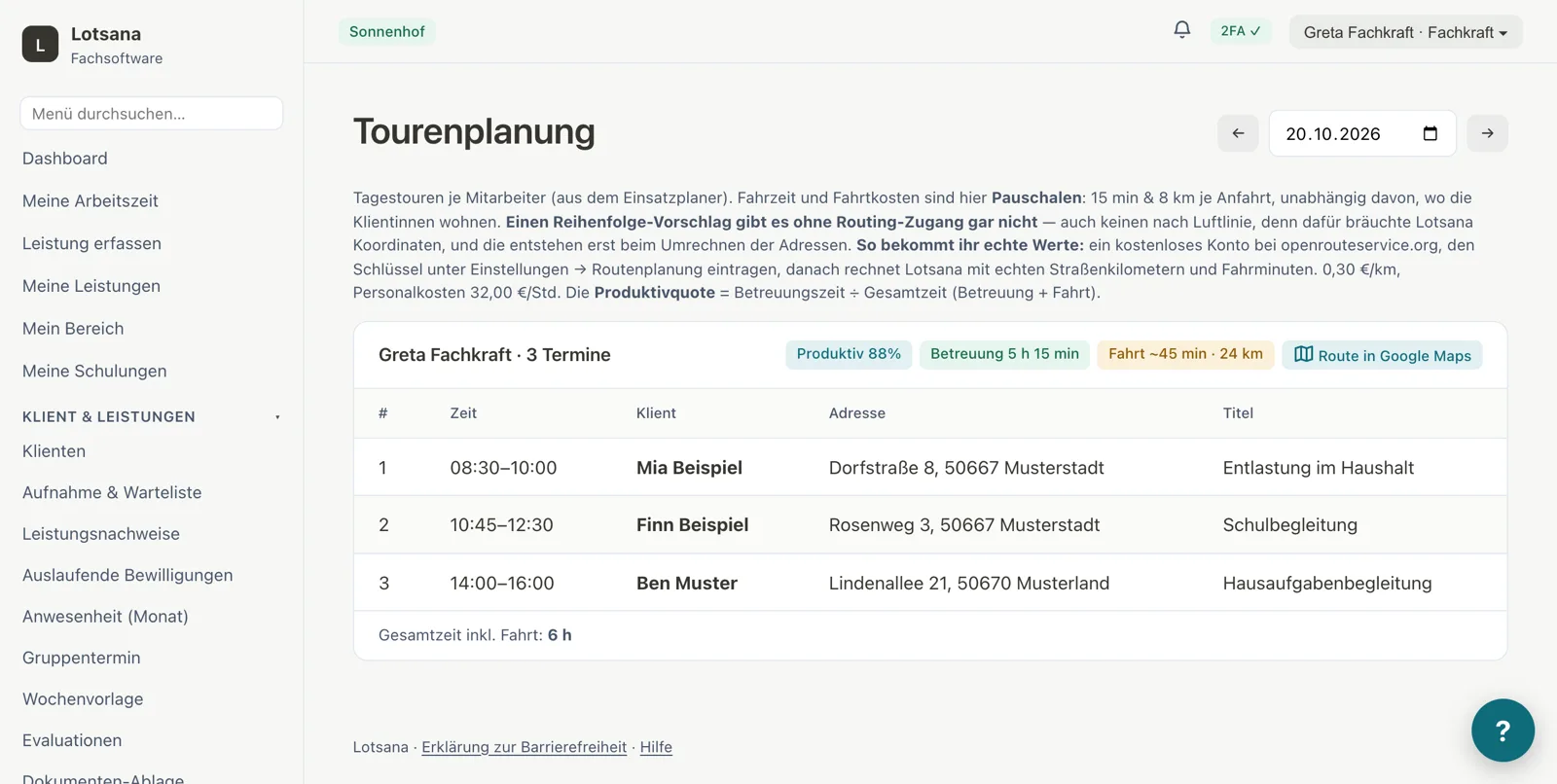Open Evaluationen
The image size is (1557, 784).
click(x=72, y=740)
